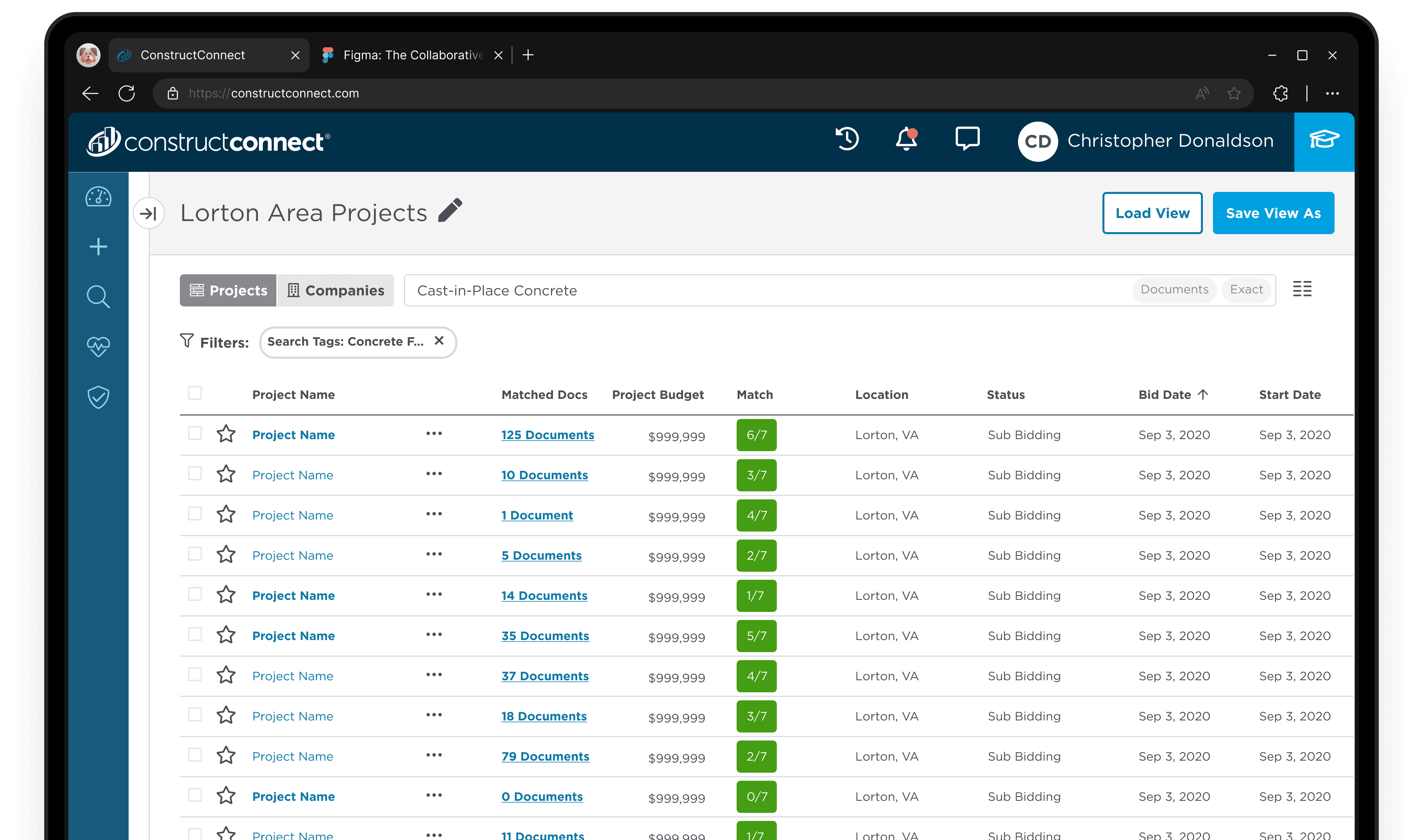The image size is (1423, 840).
Task: Open the heart pulse icon in sidebar
Action: tap(98, 346)
